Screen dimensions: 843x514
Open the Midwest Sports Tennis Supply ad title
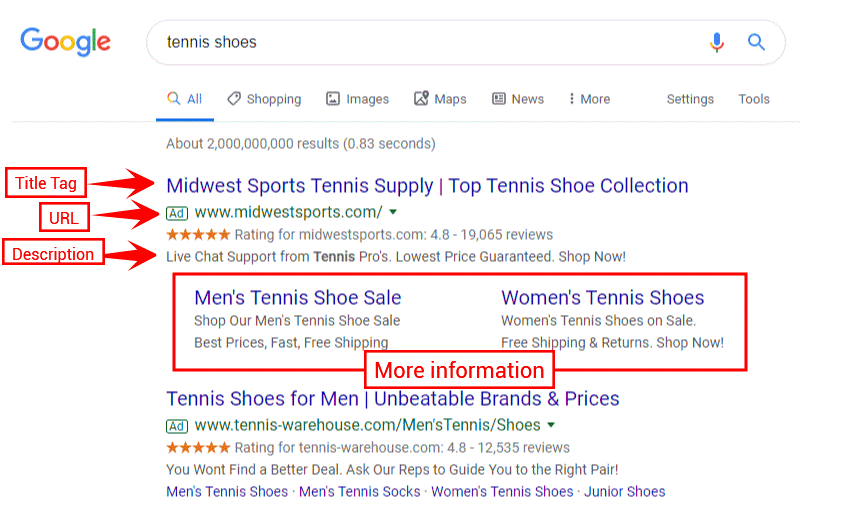(427, 185)
